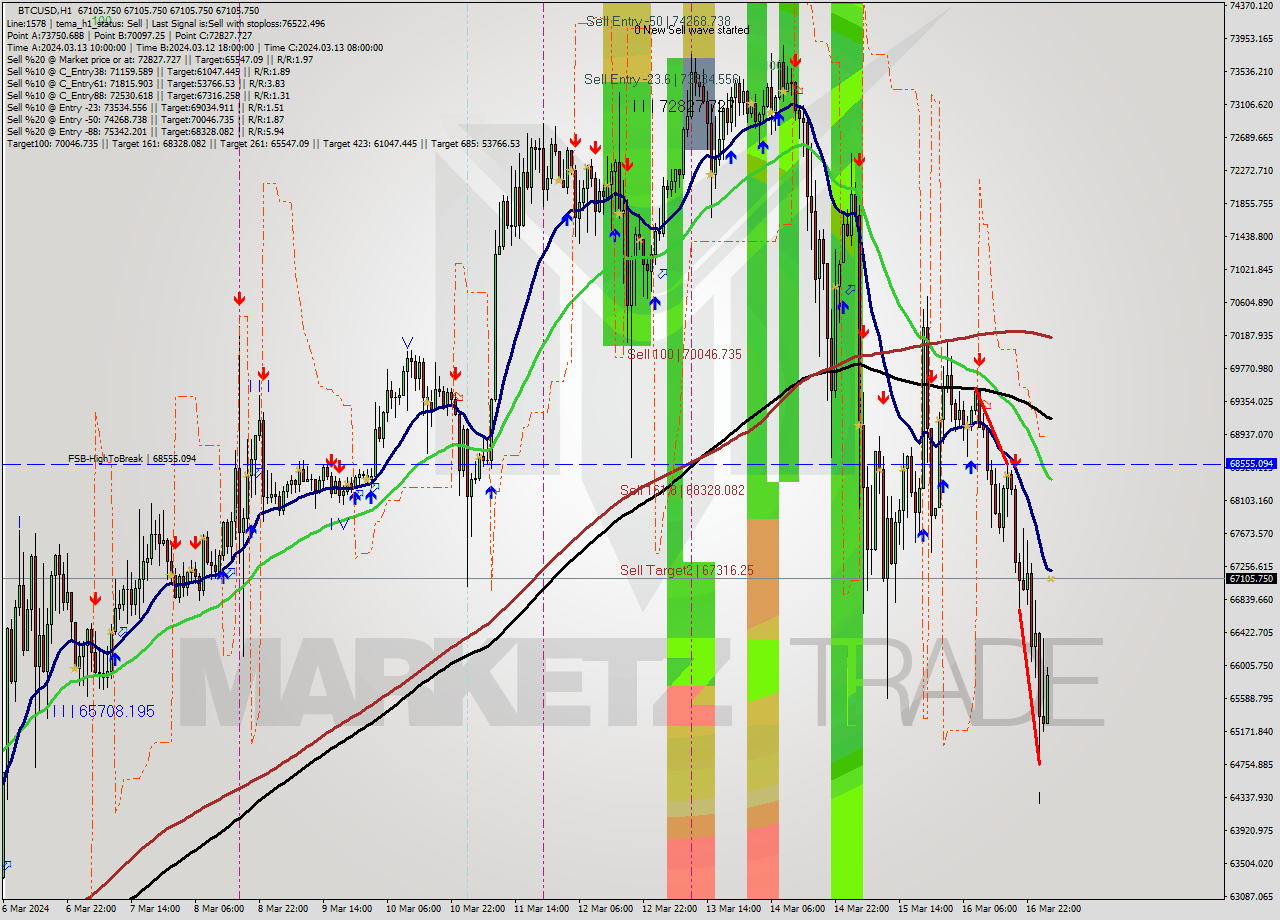Viewport: 1280px width, 920px height.
Task: Click the 70604.890 price axis value
Action: [1251, 302]
